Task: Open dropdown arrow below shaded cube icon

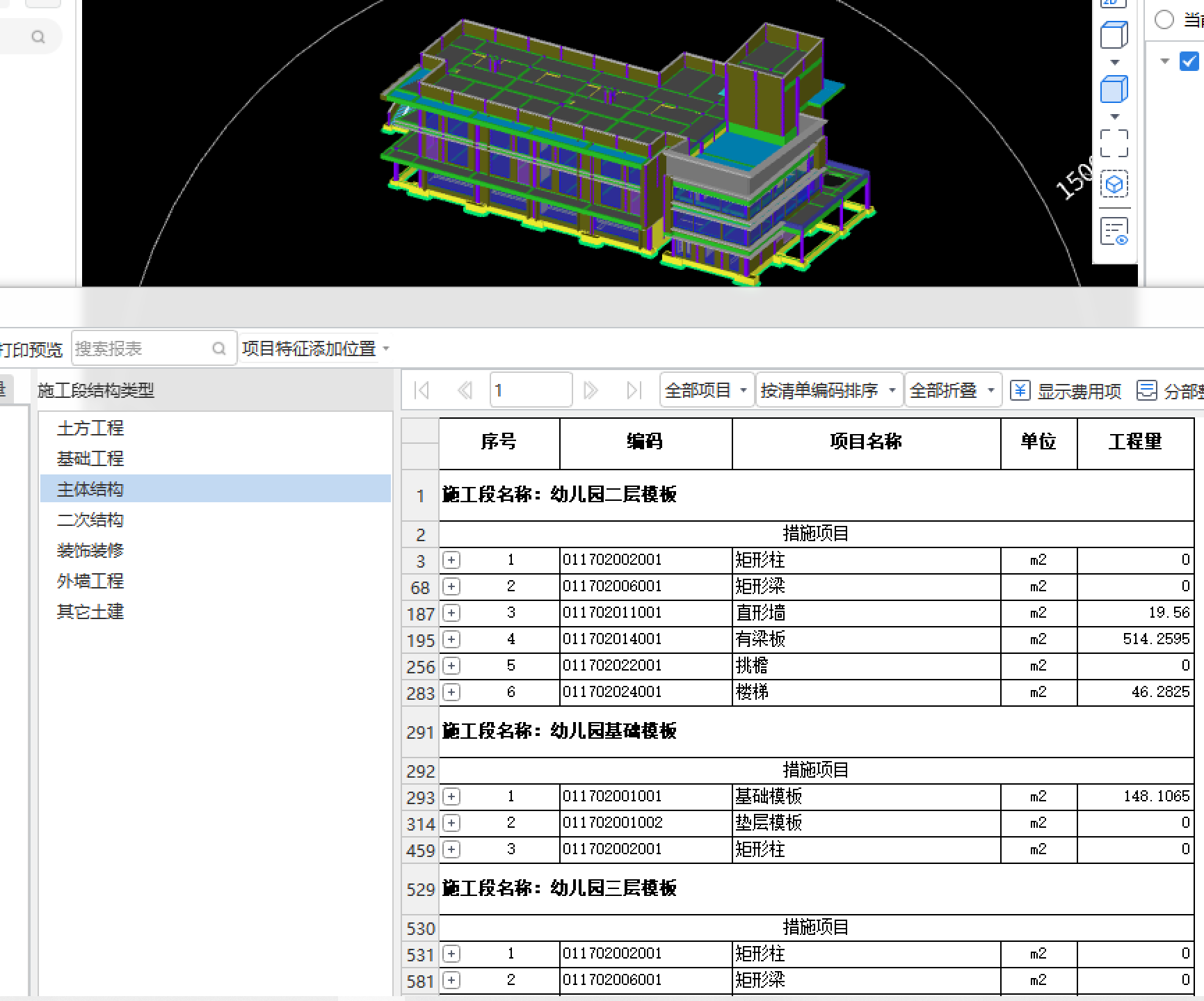Action: coord(1115,117)
